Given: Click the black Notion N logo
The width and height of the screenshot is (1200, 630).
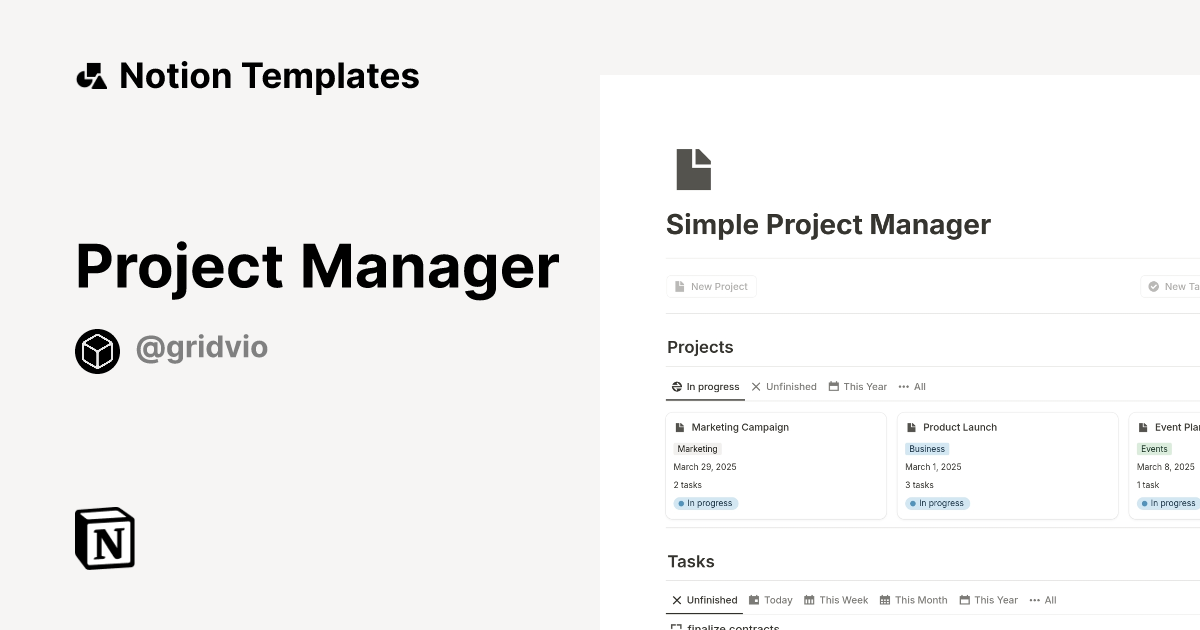Looking at the screenshot, I should tap(104, 538).
